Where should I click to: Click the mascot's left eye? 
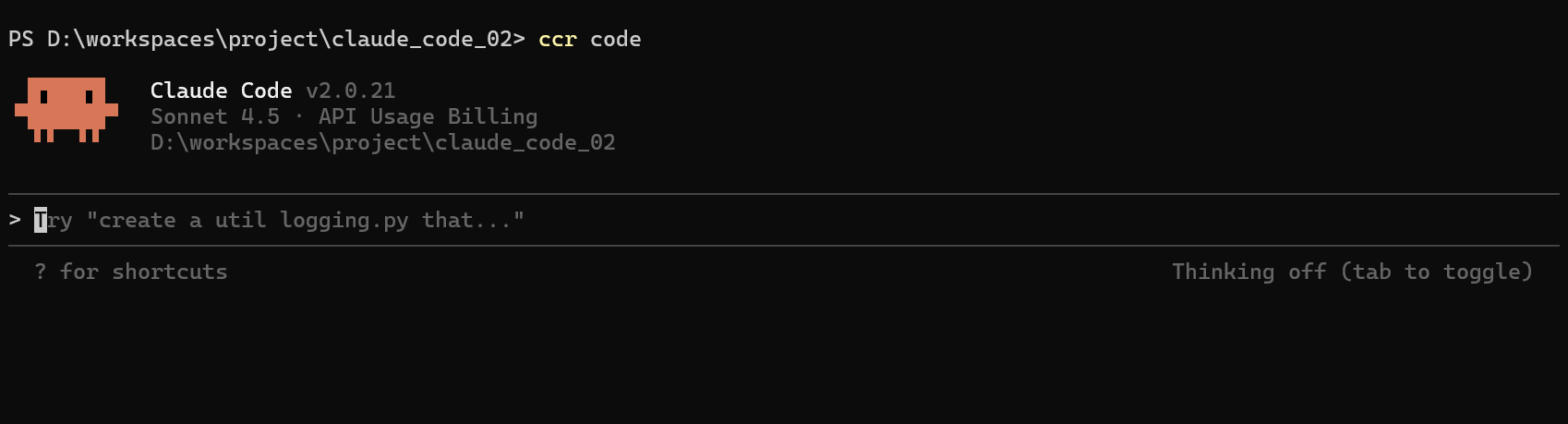[x=44, y=96]
